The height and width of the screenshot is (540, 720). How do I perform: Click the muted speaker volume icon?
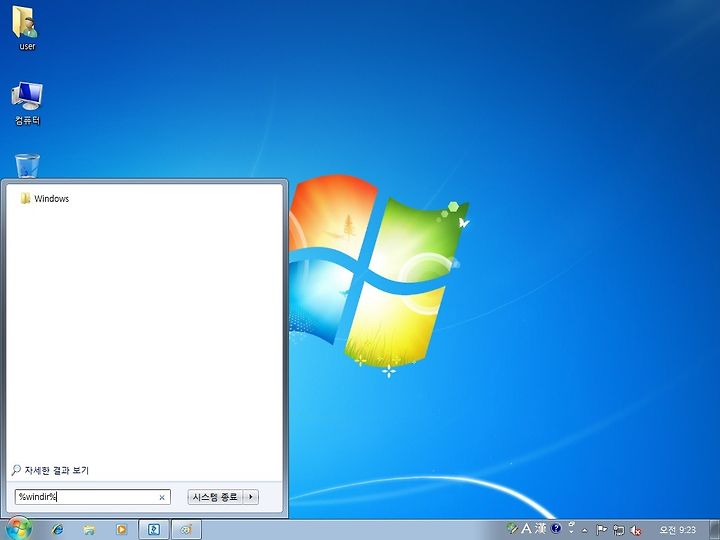636,530
